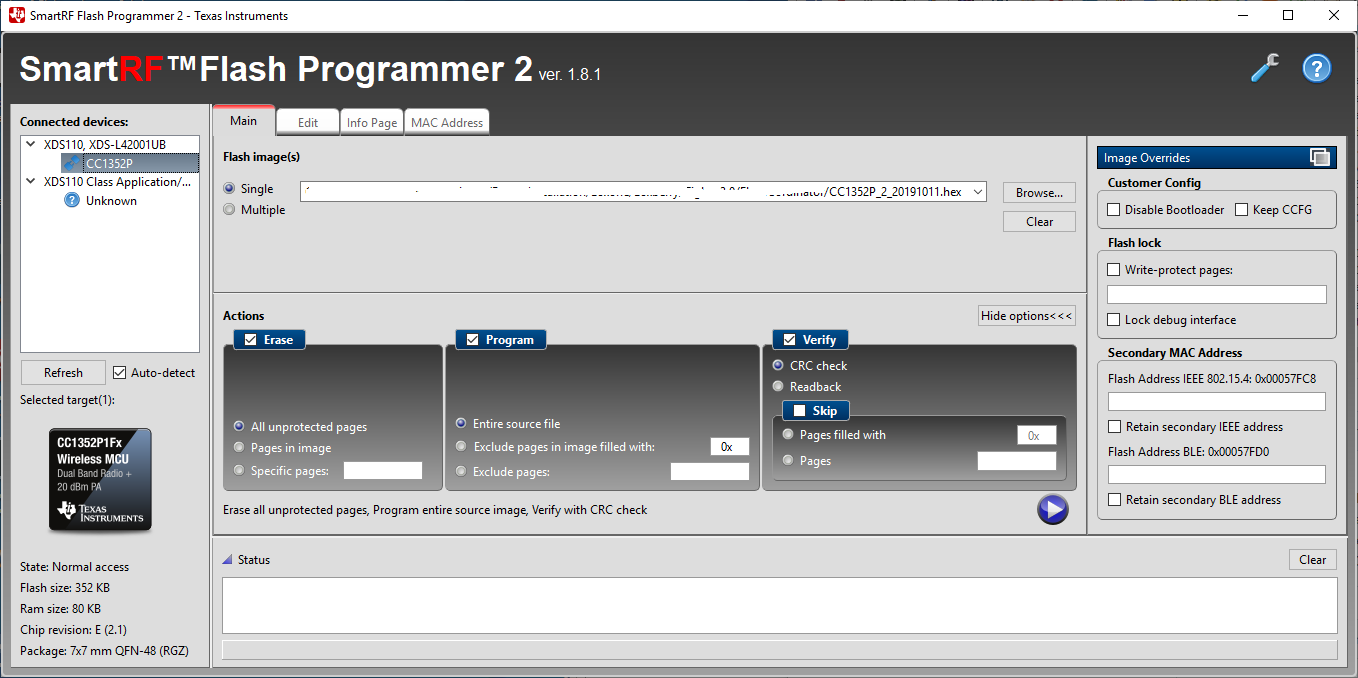Check Keep CCFG
The image size is (1358, 678).
(1242, 210)
